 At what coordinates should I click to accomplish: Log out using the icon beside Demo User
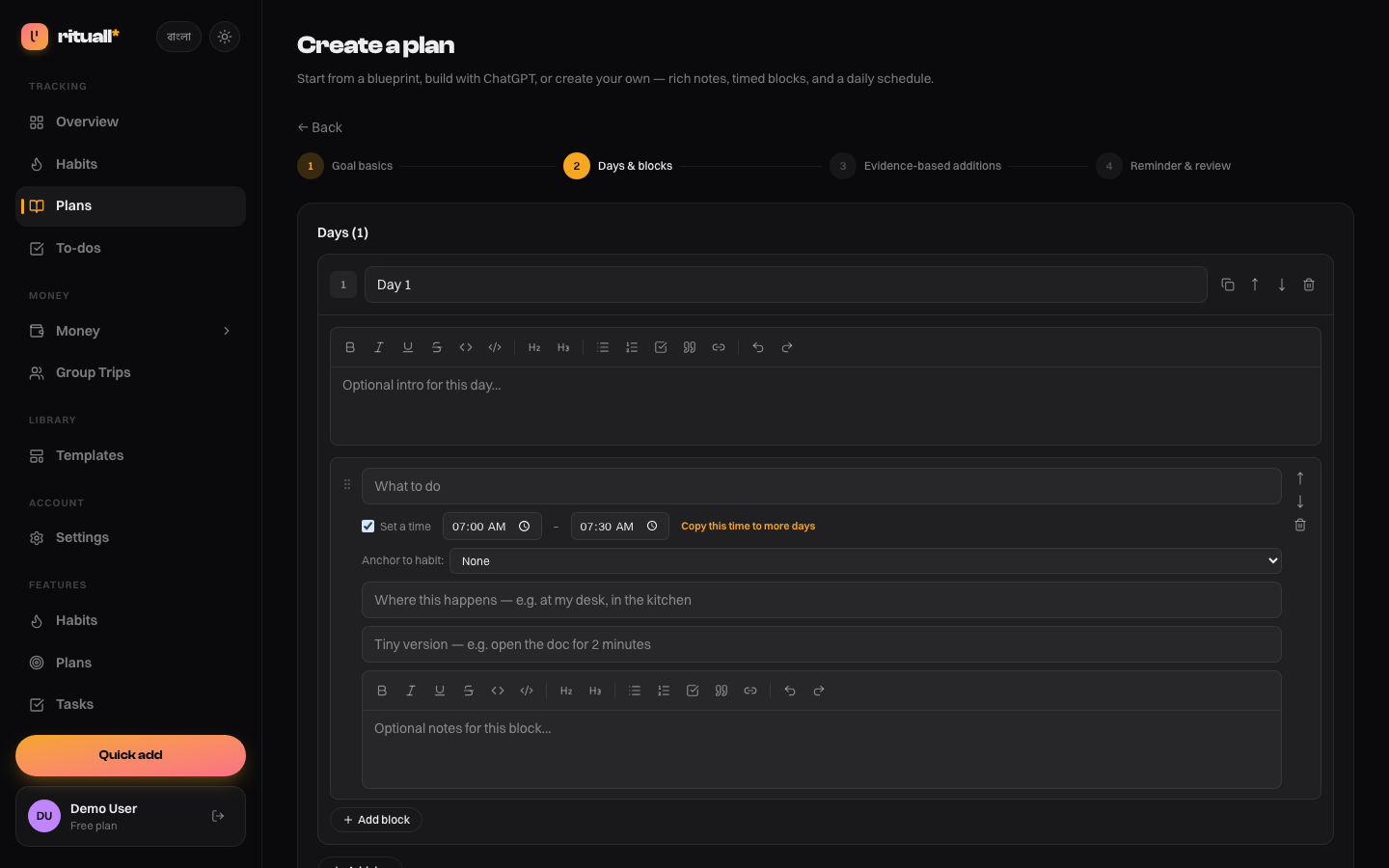point(218,816)
